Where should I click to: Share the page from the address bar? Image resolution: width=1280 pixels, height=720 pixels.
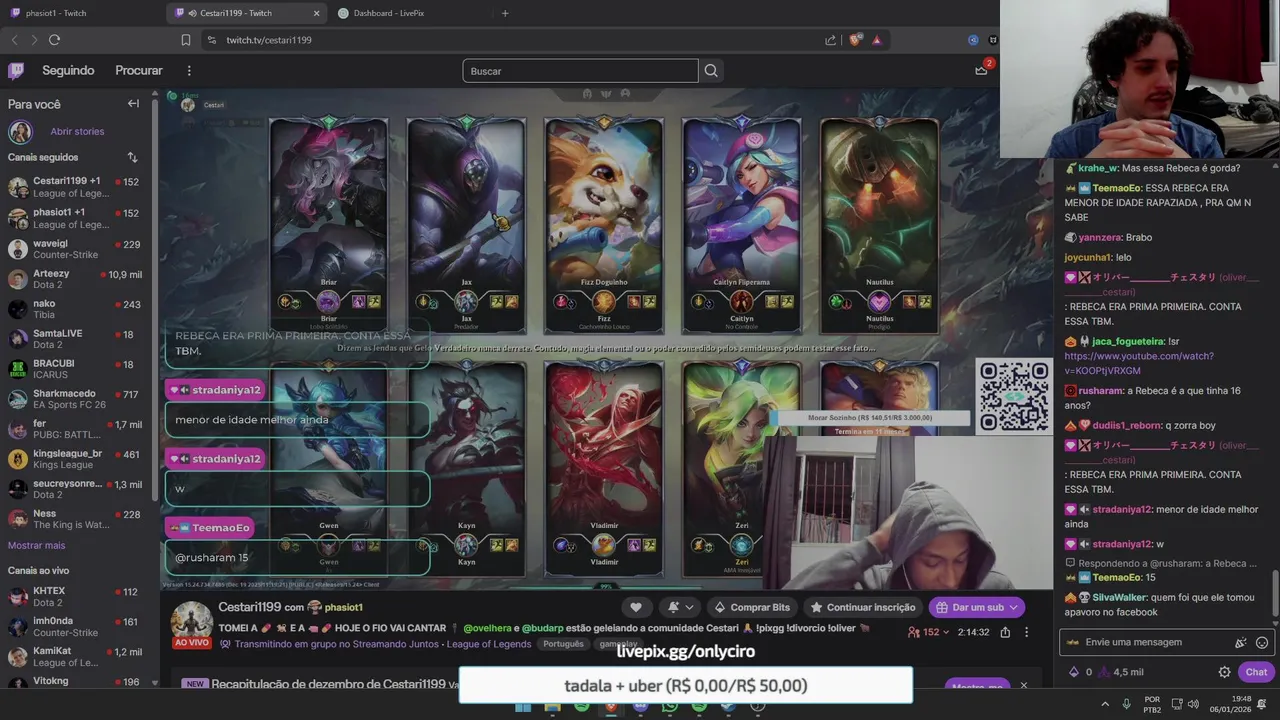(x=830, y=40)
